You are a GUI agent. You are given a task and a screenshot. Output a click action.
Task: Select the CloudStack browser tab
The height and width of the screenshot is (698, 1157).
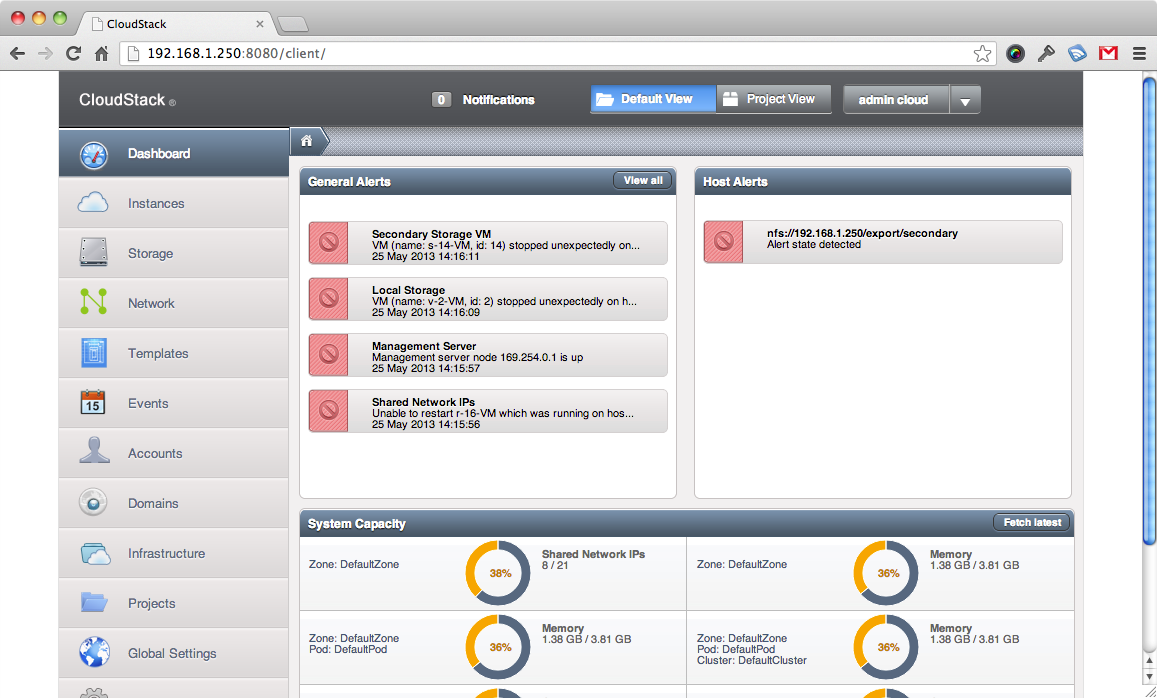pos(177,24)
